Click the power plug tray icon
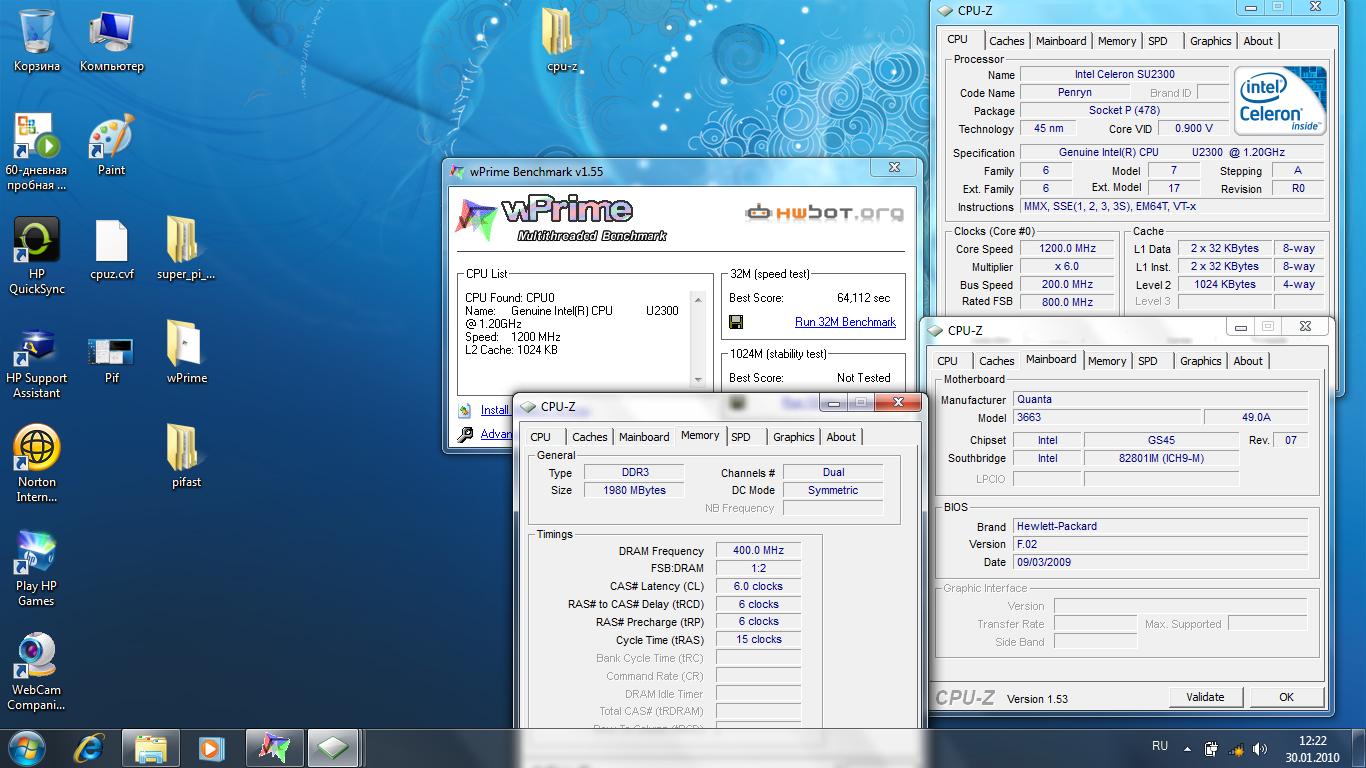This screenshot has width=1366, height=768. (x=1212, y=748)
